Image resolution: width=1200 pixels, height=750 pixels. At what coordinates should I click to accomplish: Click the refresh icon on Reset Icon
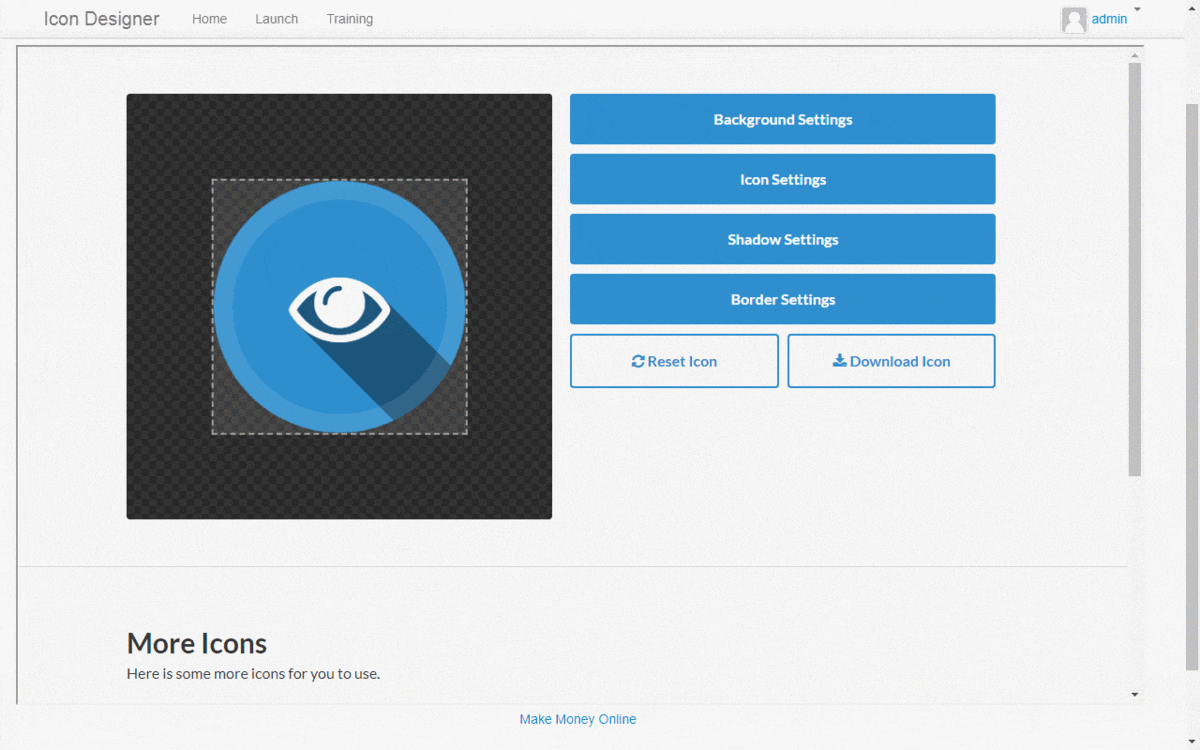click(638, 362)
